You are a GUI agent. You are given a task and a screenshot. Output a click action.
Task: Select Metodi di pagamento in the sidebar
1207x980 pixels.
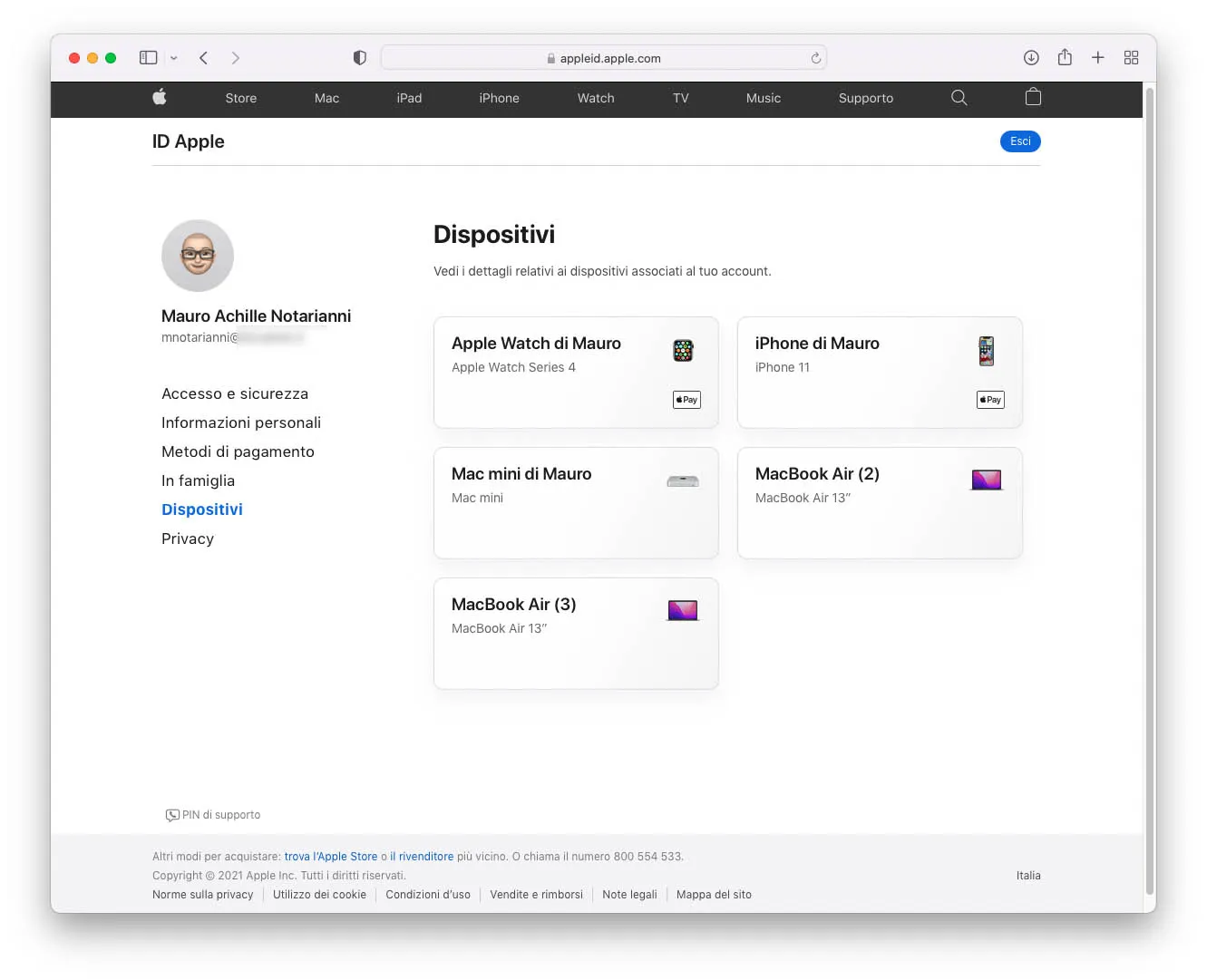point(238,451)
